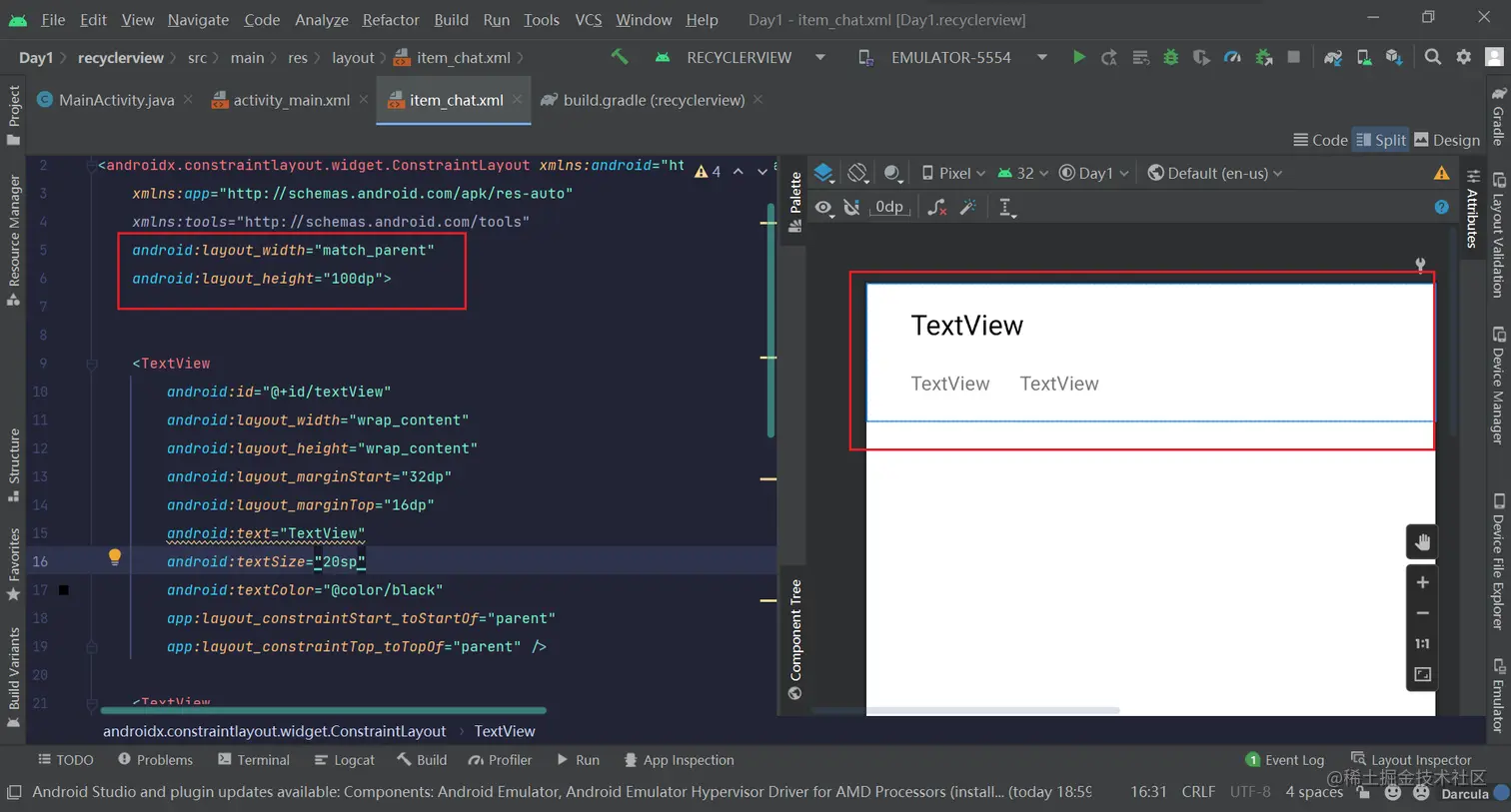1511x812 pixels.
Task: Zoom in the design preview
Action: (x=1422, y=582)
